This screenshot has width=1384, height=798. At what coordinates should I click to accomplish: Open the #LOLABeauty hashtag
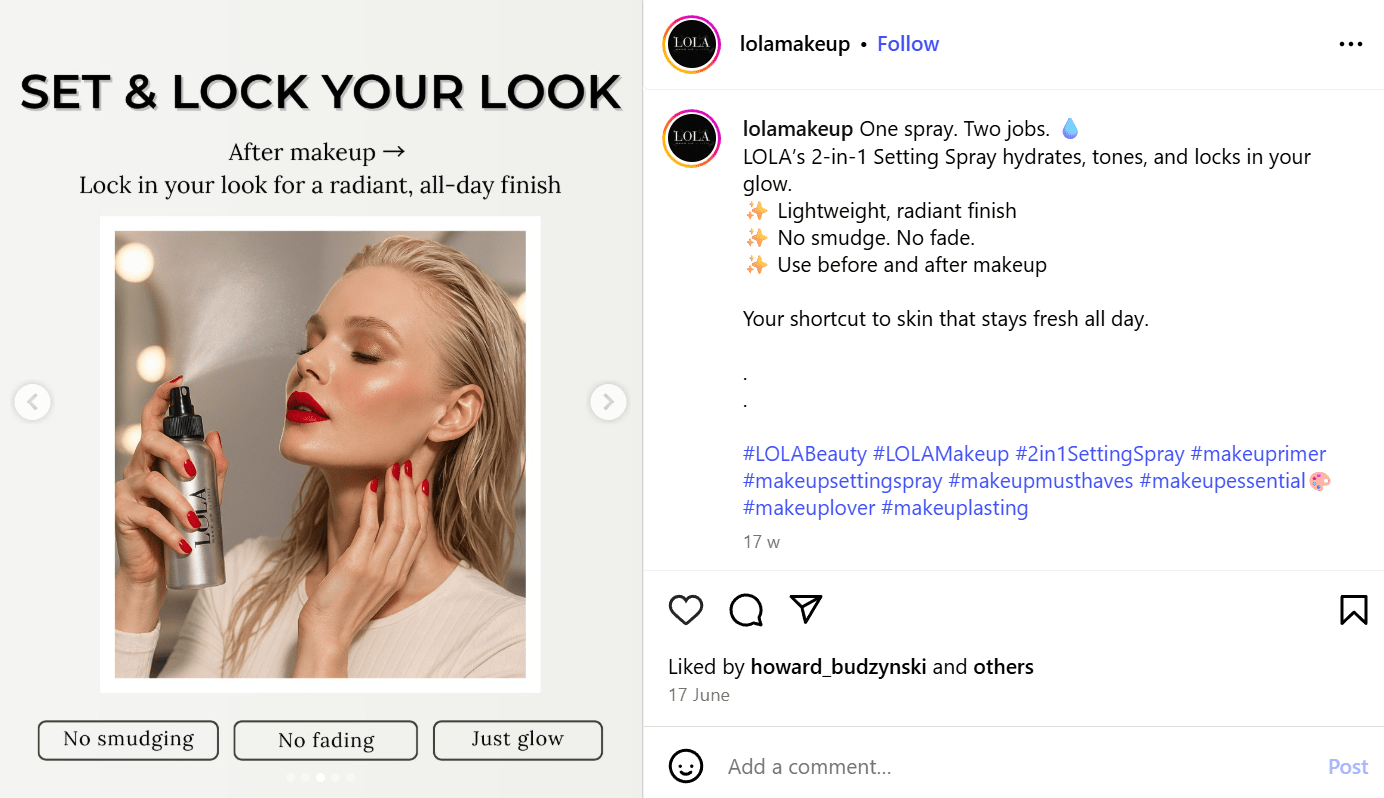[x=805, y=454]
